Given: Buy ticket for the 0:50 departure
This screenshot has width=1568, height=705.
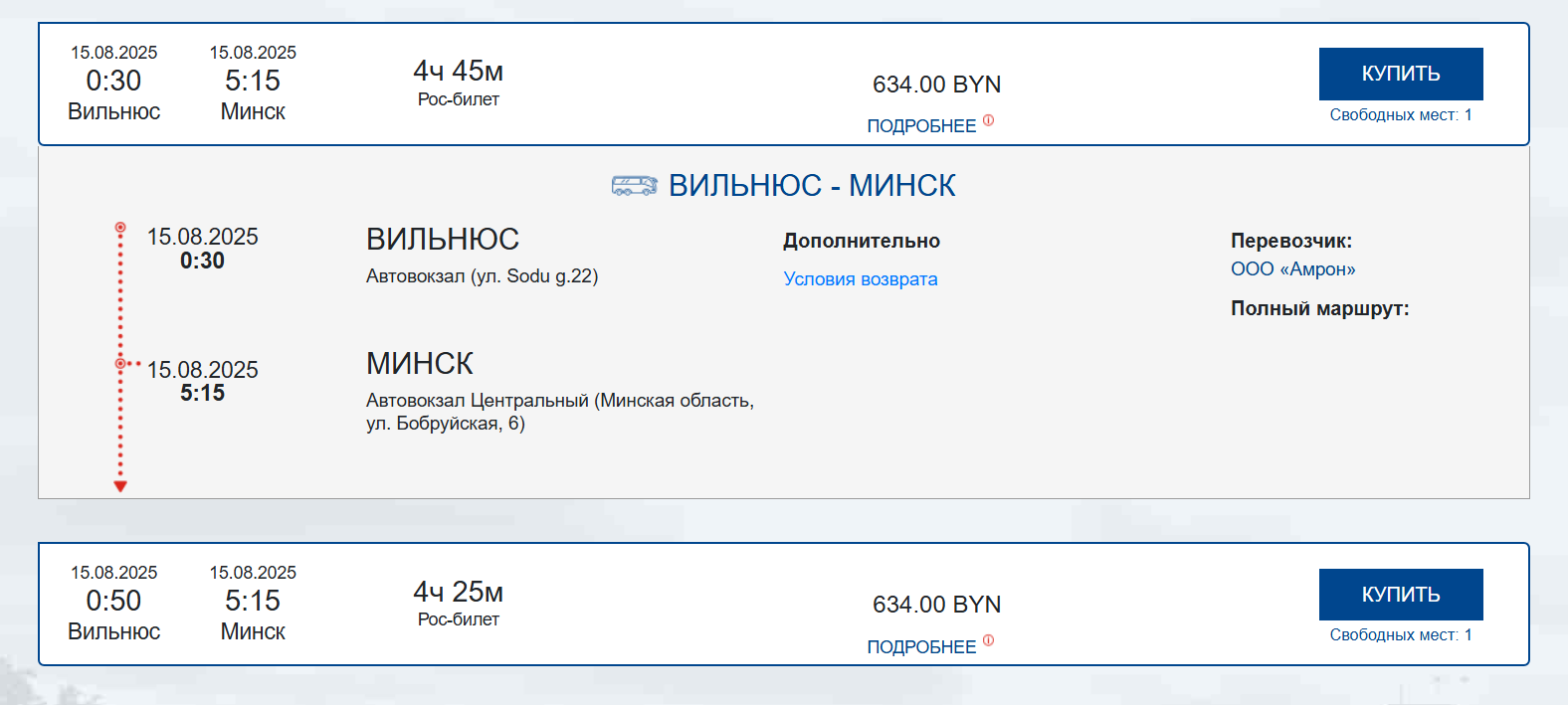Looking at the screenshot, I should pyautogui.click(x=1400, y=594).
